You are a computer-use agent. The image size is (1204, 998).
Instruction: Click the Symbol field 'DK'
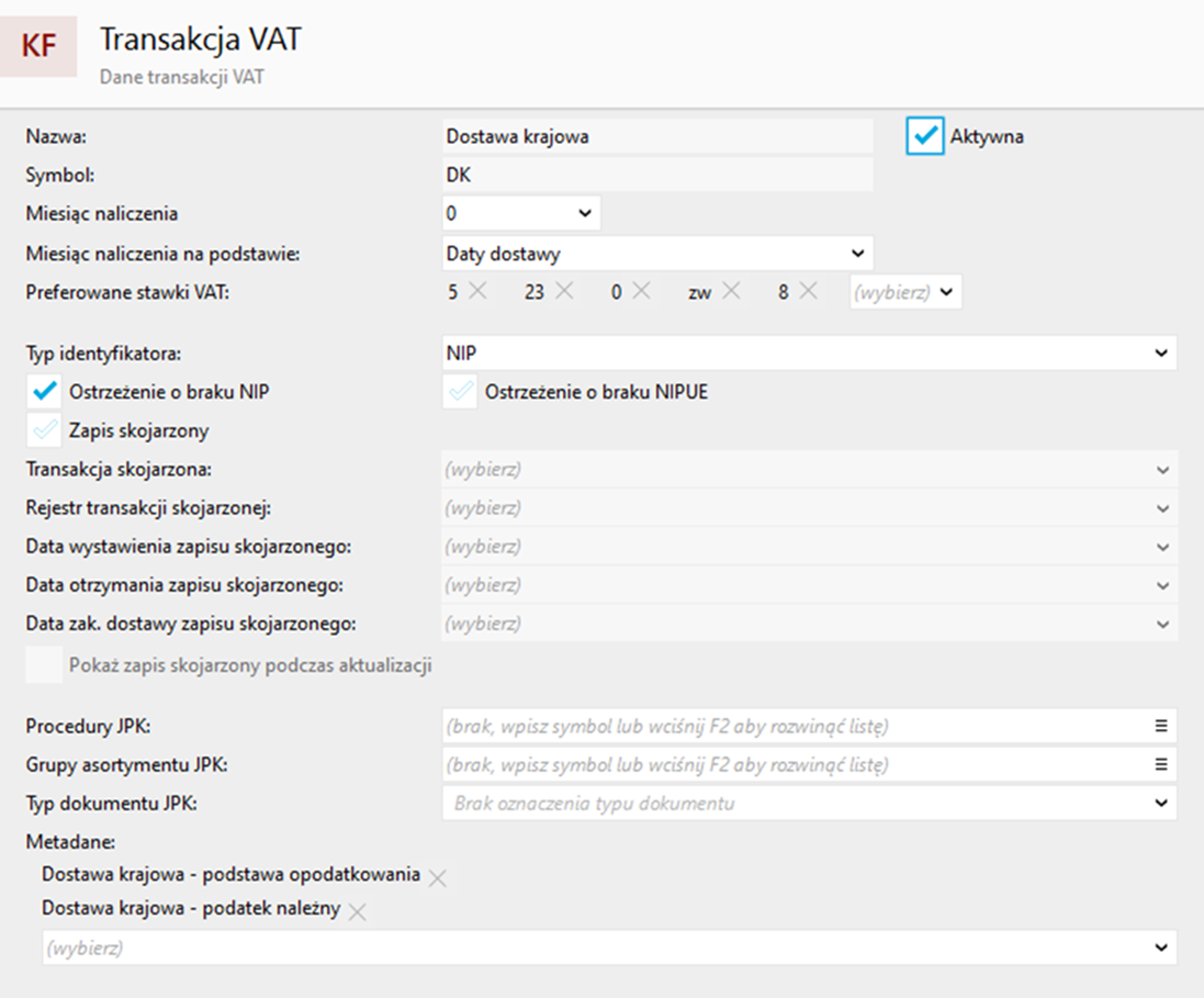point(657,174)
